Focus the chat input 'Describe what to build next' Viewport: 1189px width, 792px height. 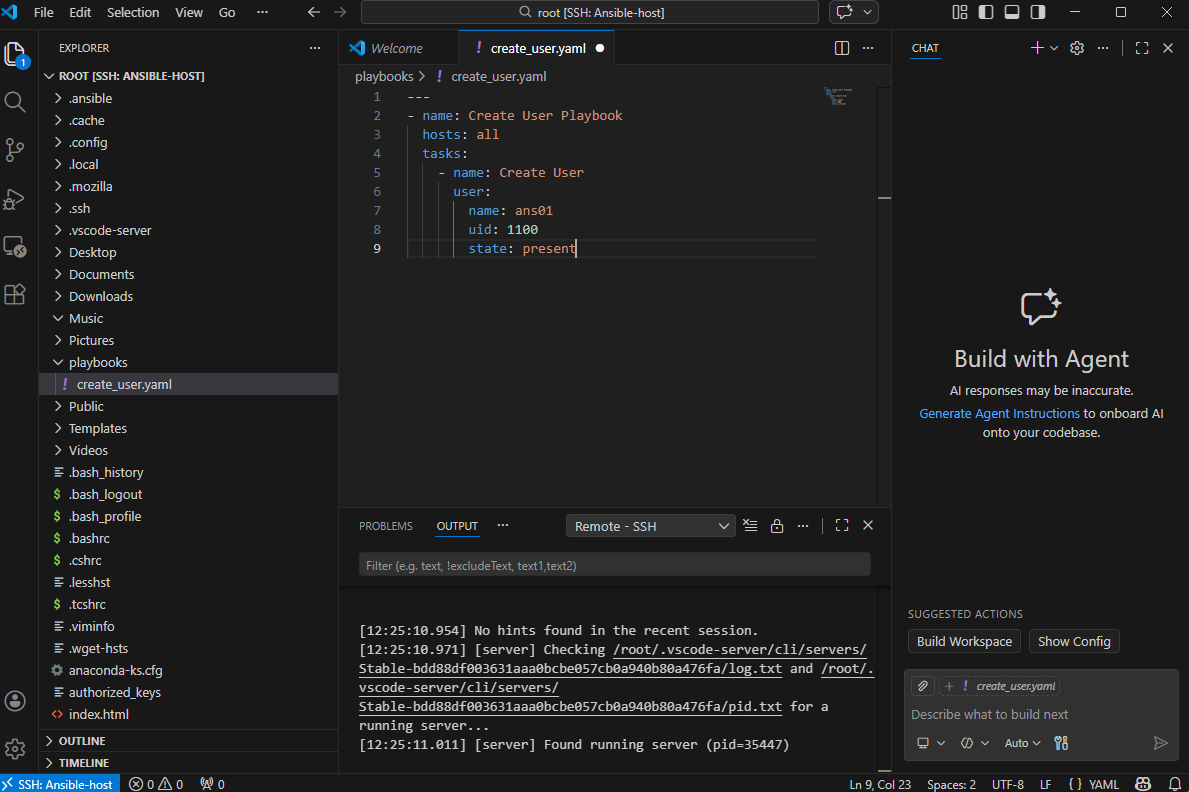[1040, 714]
